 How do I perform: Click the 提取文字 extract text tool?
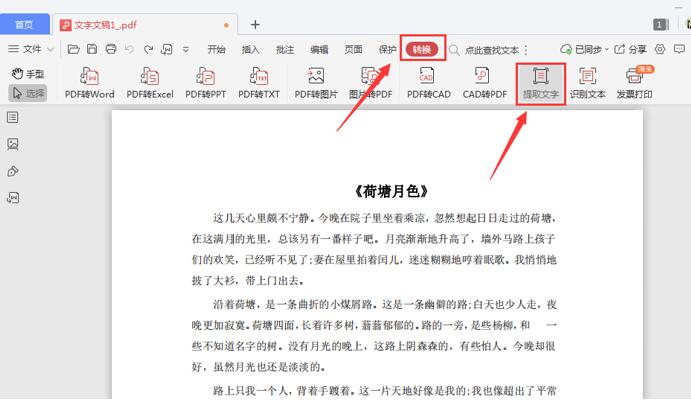click(541, 83)
